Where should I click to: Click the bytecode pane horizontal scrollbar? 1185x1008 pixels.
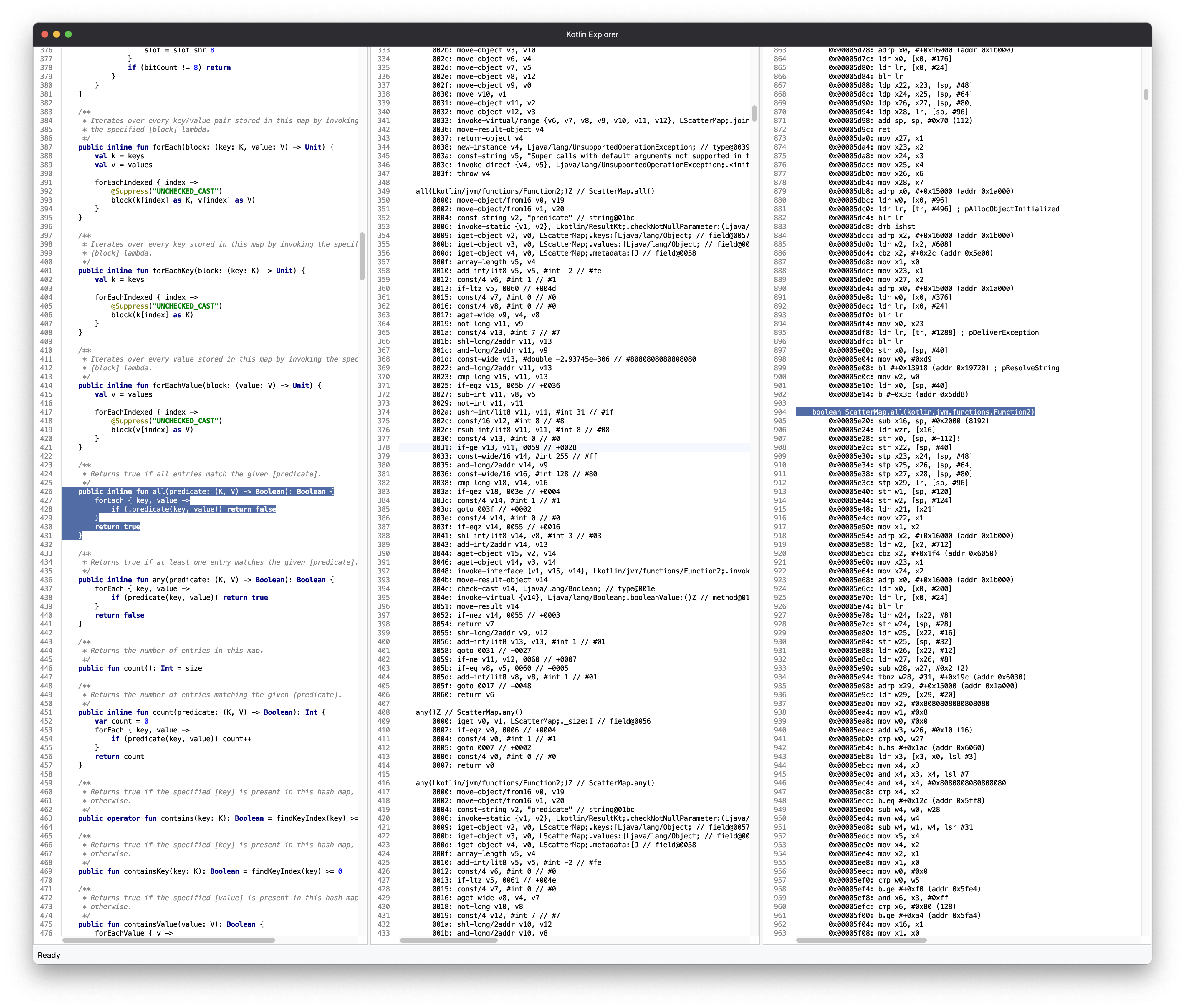448,940
